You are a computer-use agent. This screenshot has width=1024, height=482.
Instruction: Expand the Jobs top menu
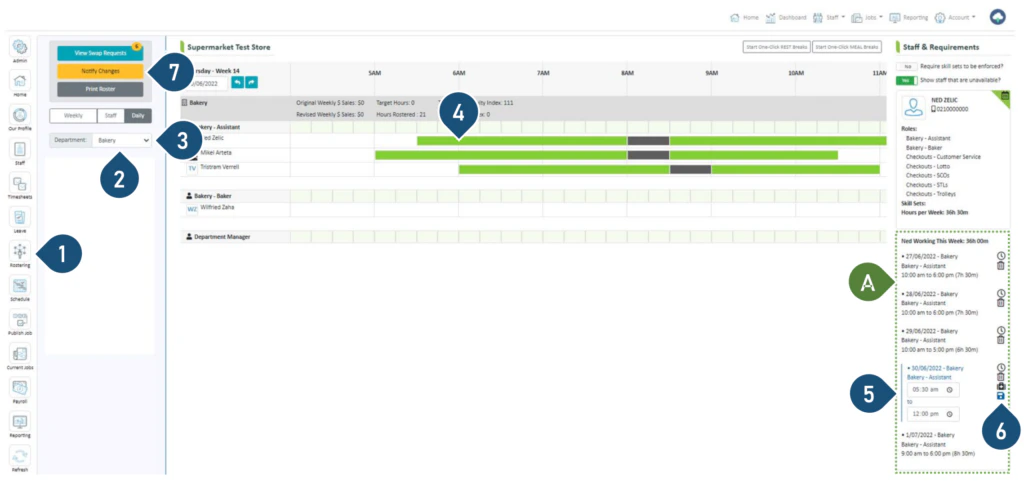867,18
